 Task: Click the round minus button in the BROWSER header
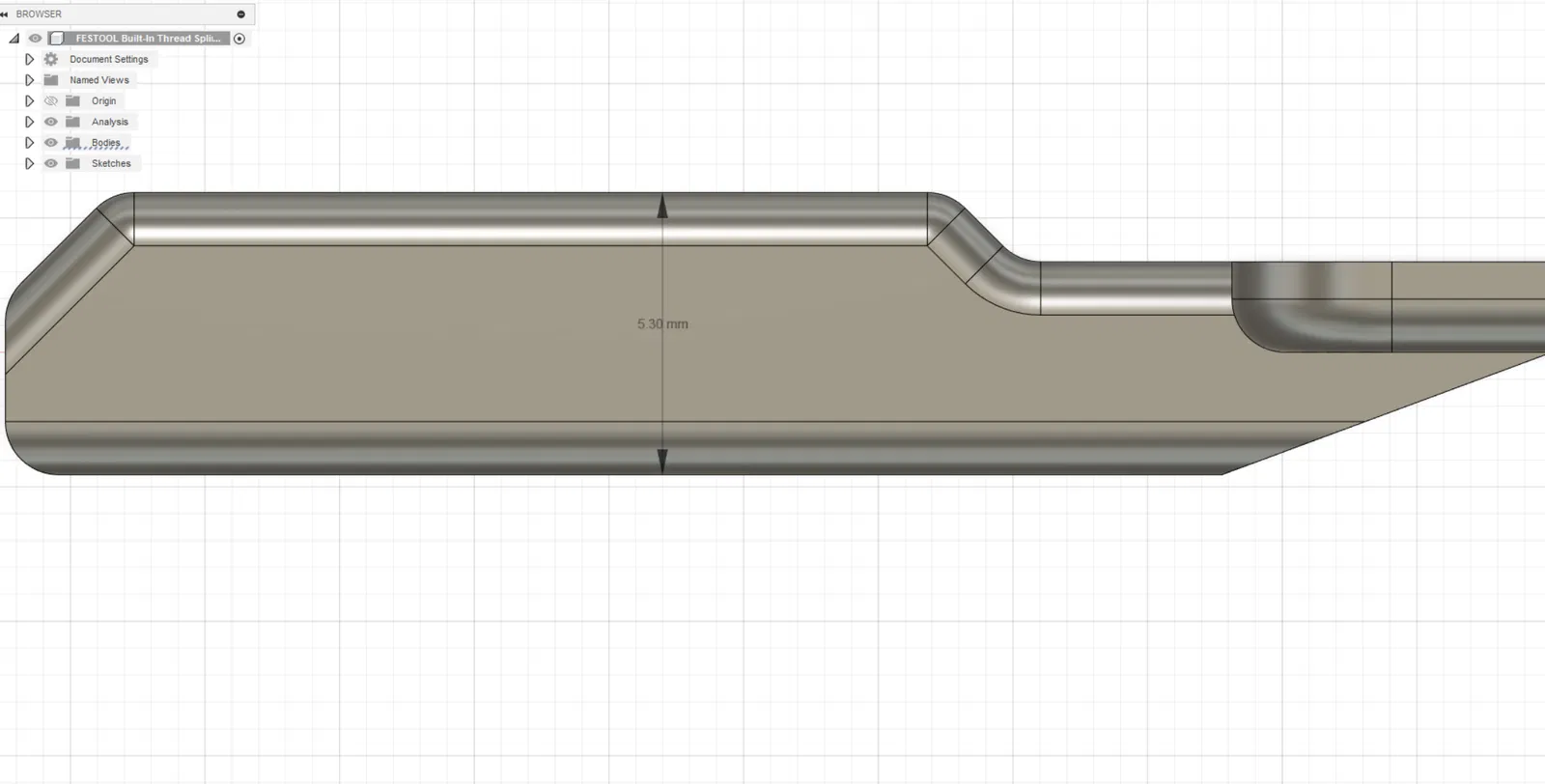[x=241, y=14]
